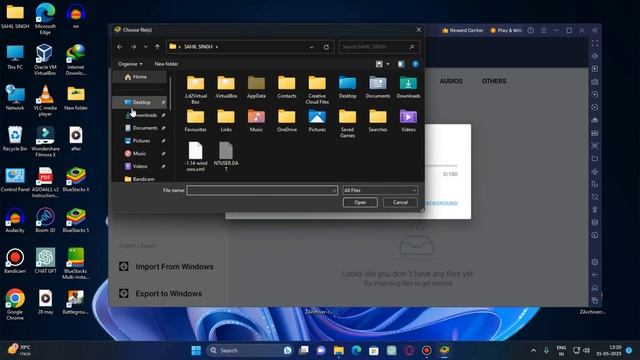Go forward in file dialog
The image size is (640, 360).
click(x=133, y=47)
